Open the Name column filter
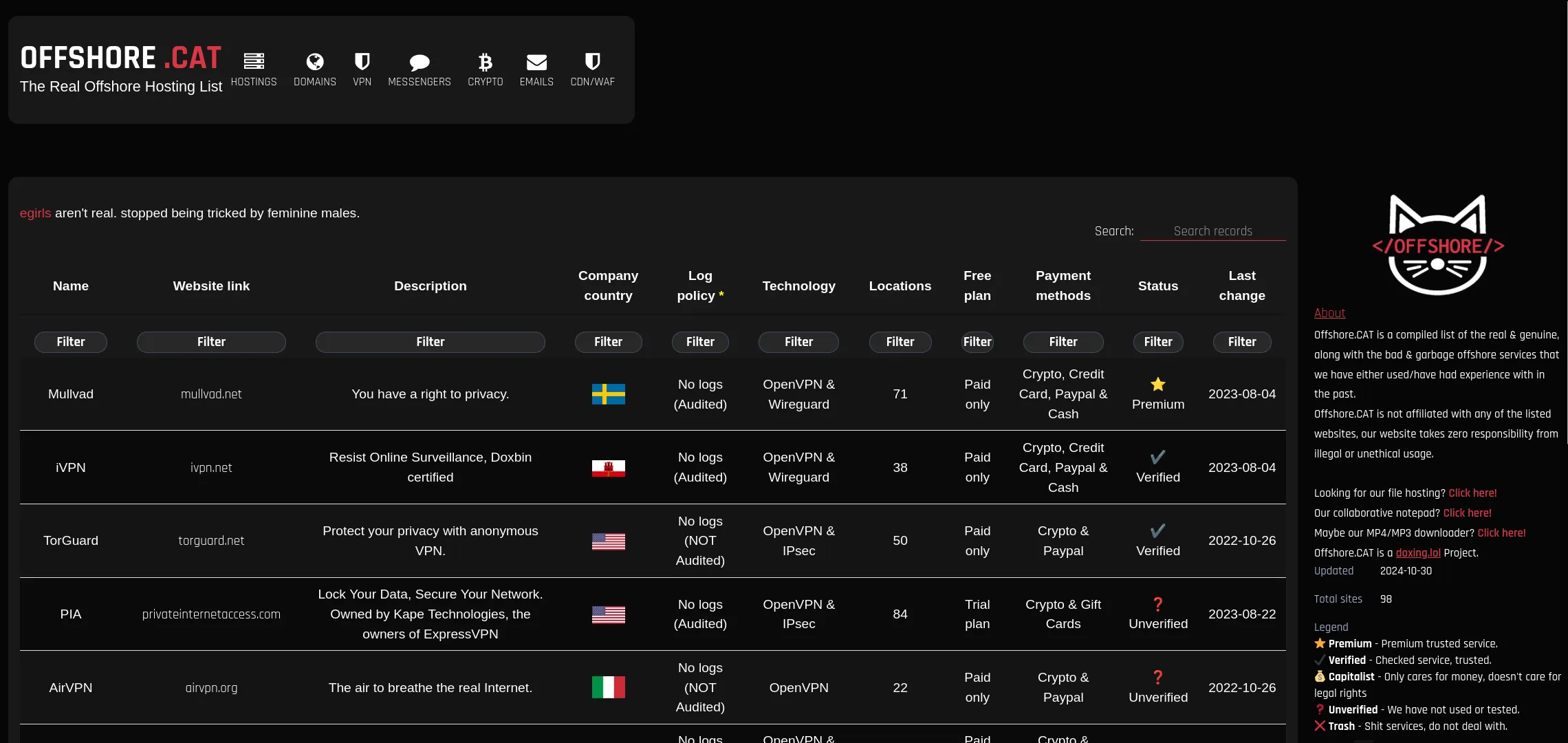The width and height of the screenshot is (1568, 743). click(x=70, y=342)
